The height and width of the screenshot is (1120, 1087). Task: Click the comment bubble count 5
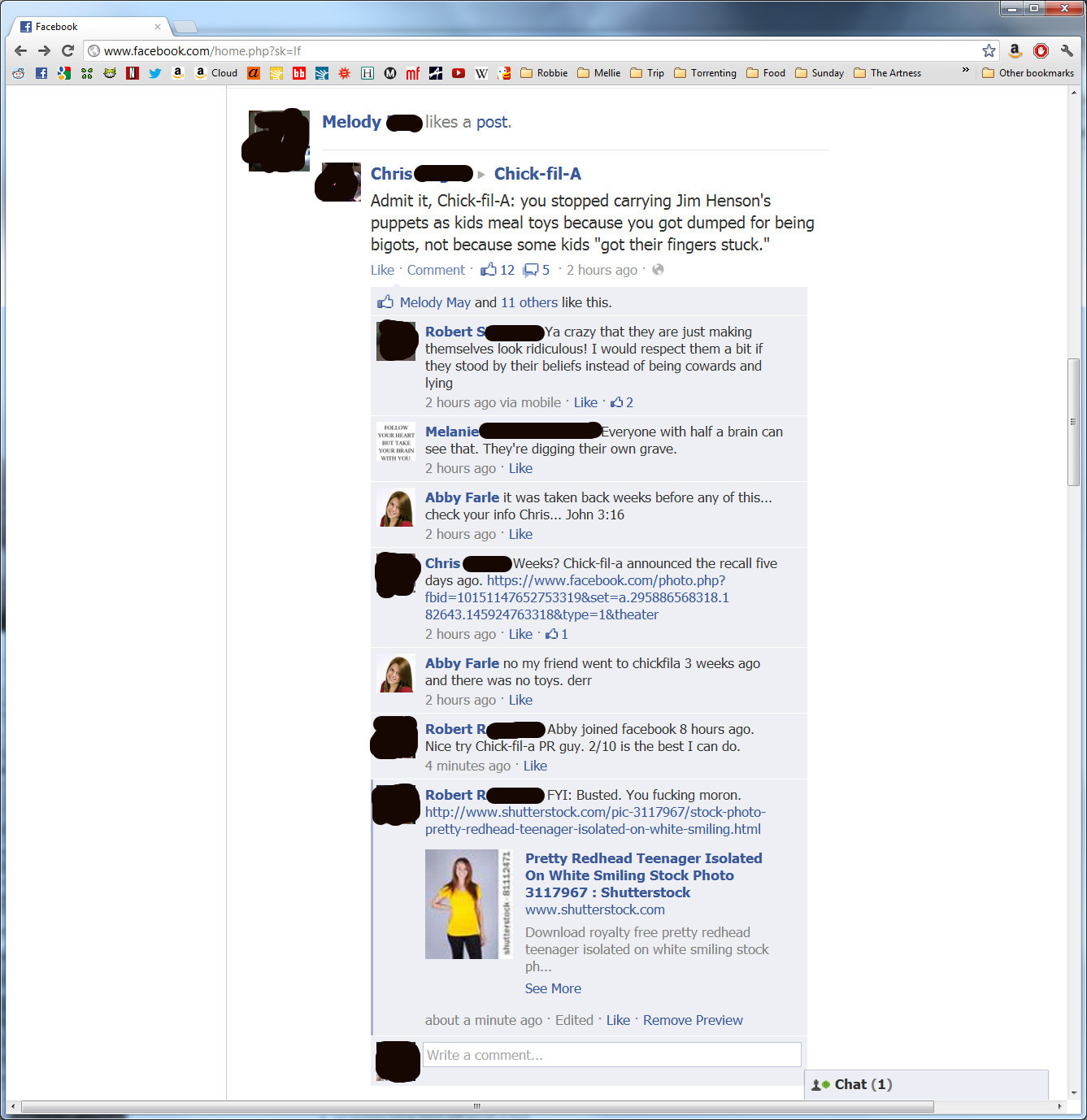click(537, 270)
